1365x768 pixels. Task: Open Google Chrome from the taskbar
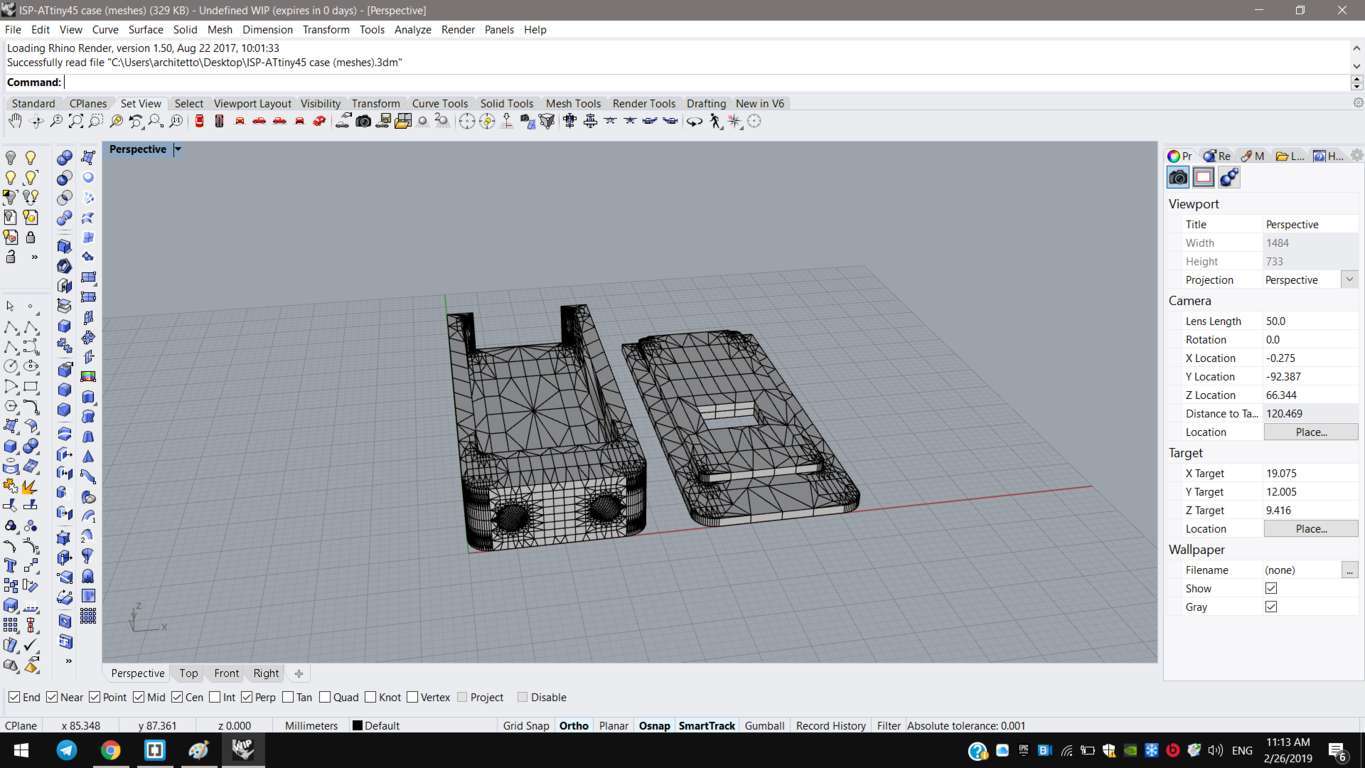[110, 750]
